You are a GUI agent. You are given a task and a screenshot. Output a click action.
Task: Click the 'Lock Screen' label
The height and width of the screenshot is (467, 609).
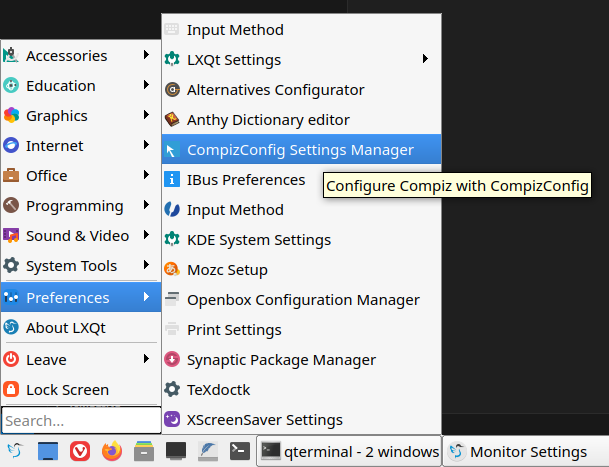point(67,390)
